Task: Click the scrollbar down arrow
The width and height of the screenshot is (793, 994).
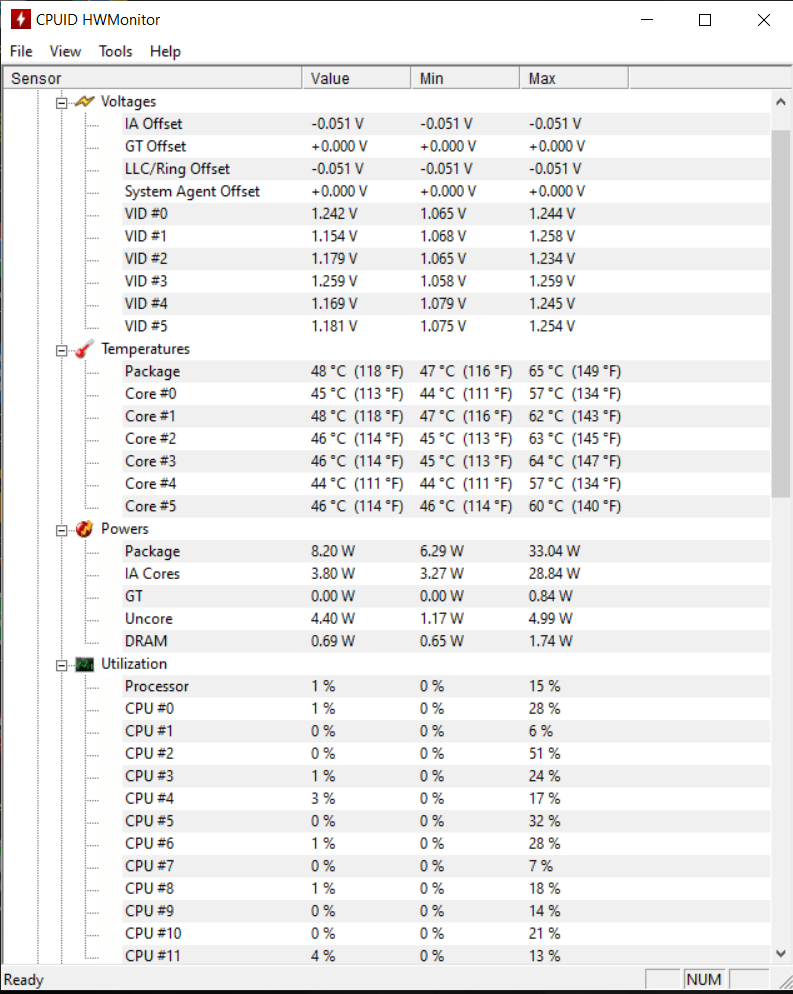Action: point(781,953)
